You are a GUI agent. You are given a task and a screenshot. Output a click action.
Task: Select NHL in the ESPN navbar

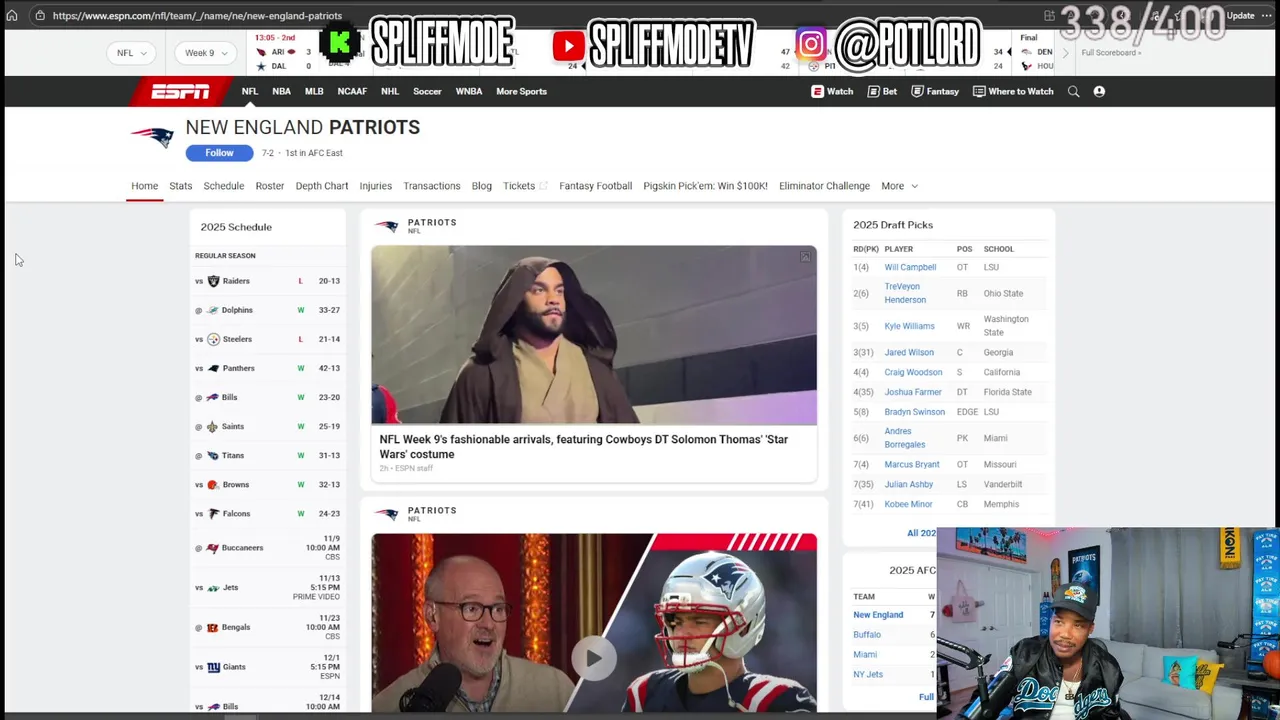[389, 91]
